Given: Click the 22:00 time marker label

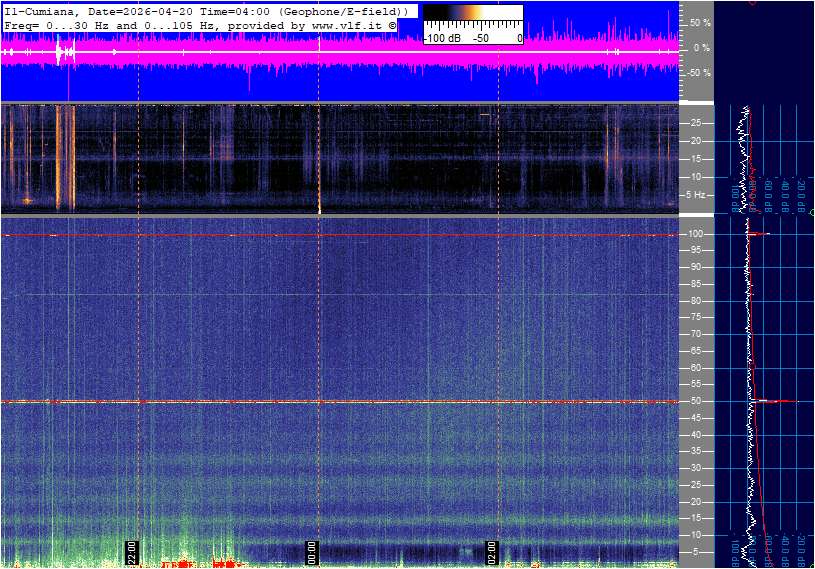Looking at the screenshot, I should pos(130,551).
